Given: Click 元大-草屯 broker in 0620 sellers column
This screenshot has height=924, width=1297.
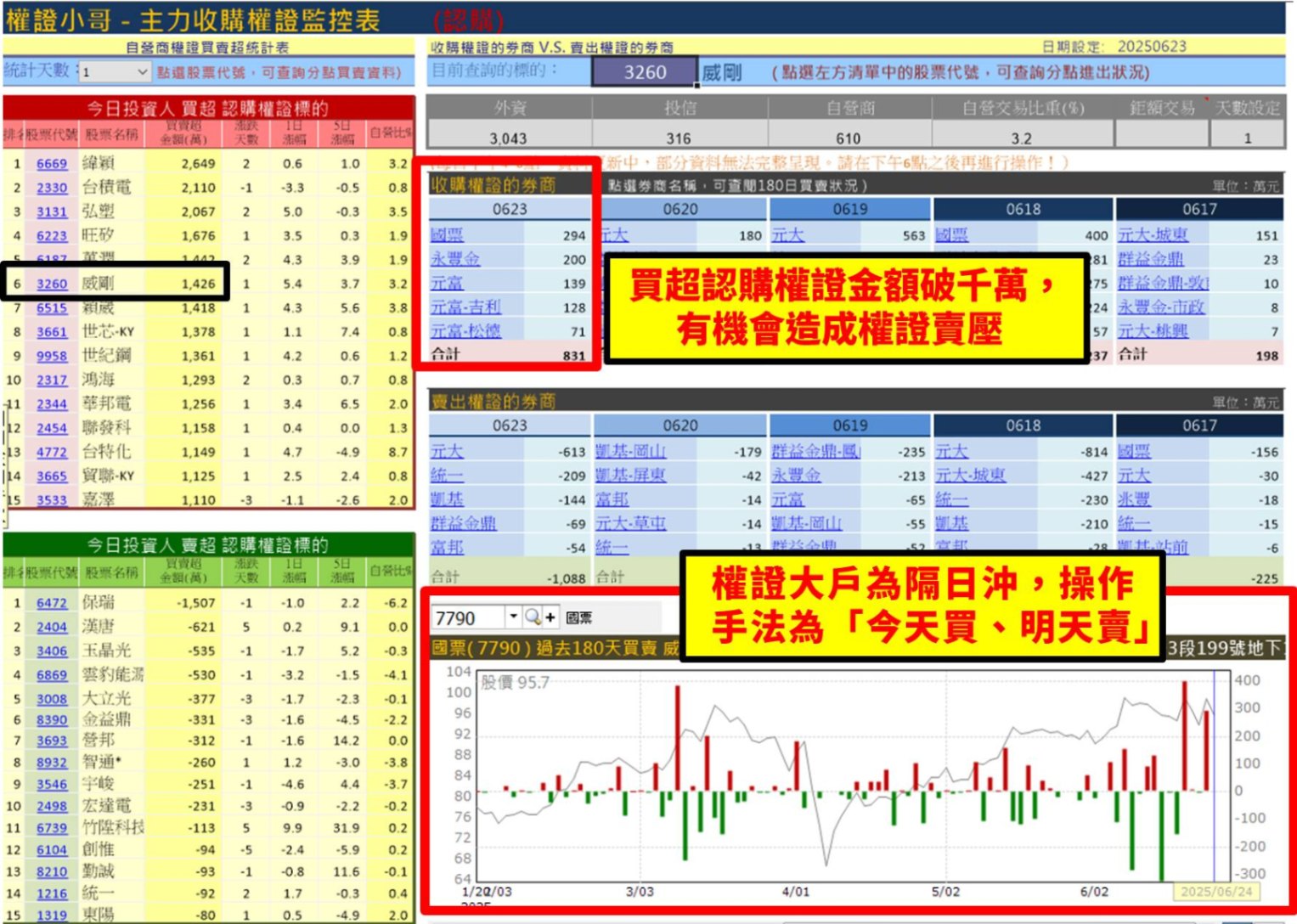Looking at the screenshot, I should coord(630,523).
